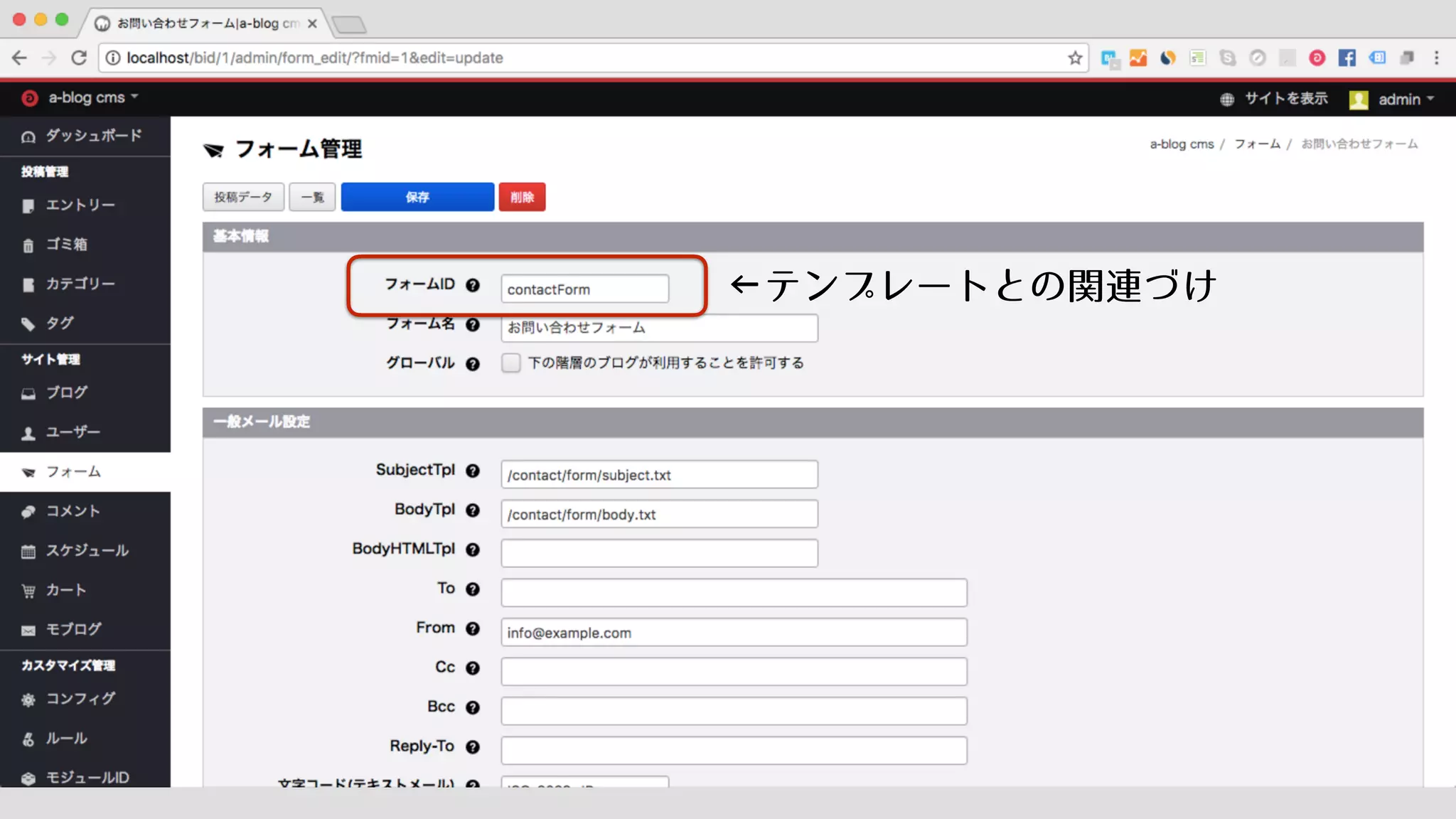Click the red a-blog extension icon in toolbar
1456x819 pixels.
[1317, 58]
